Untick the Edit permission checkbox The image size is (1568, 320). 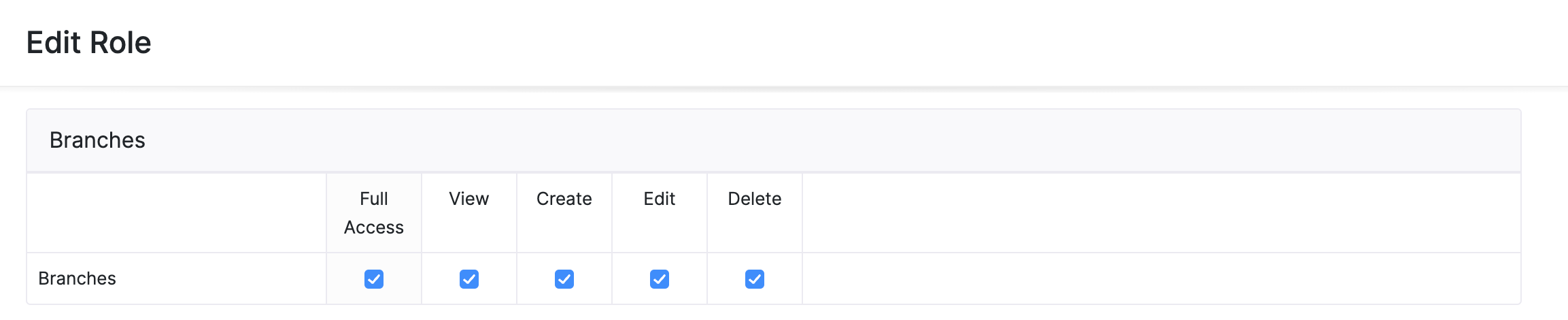660,279
